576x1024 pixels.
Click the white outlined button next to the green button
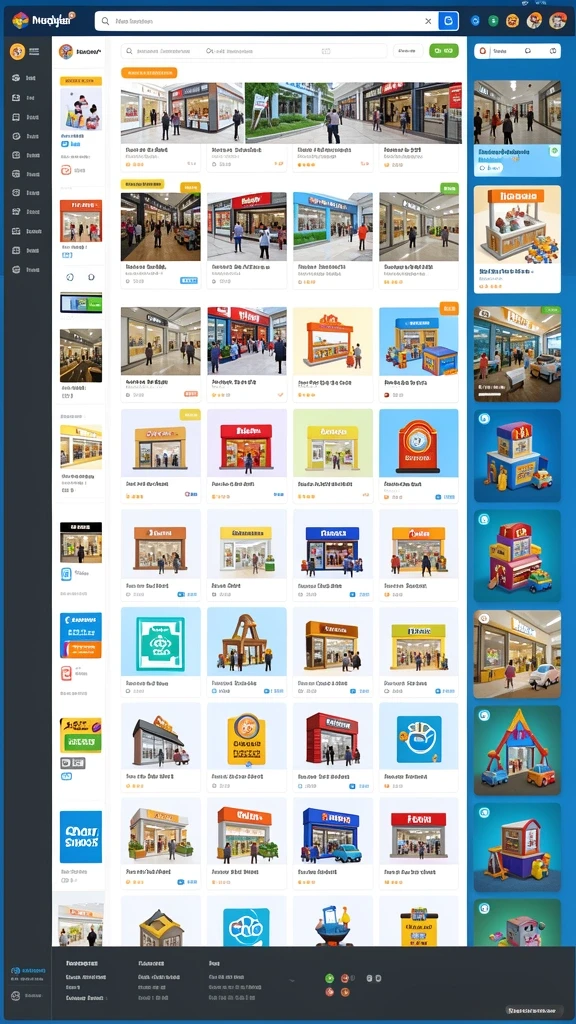(x=409, y=50)
